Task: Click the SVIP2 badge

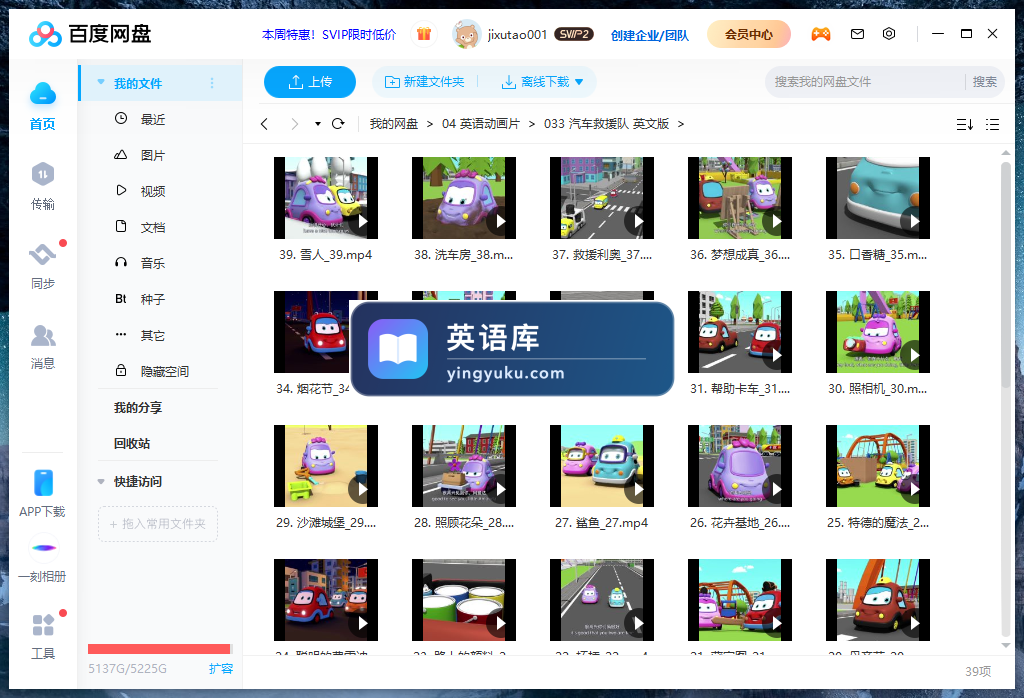Action: 573,34
